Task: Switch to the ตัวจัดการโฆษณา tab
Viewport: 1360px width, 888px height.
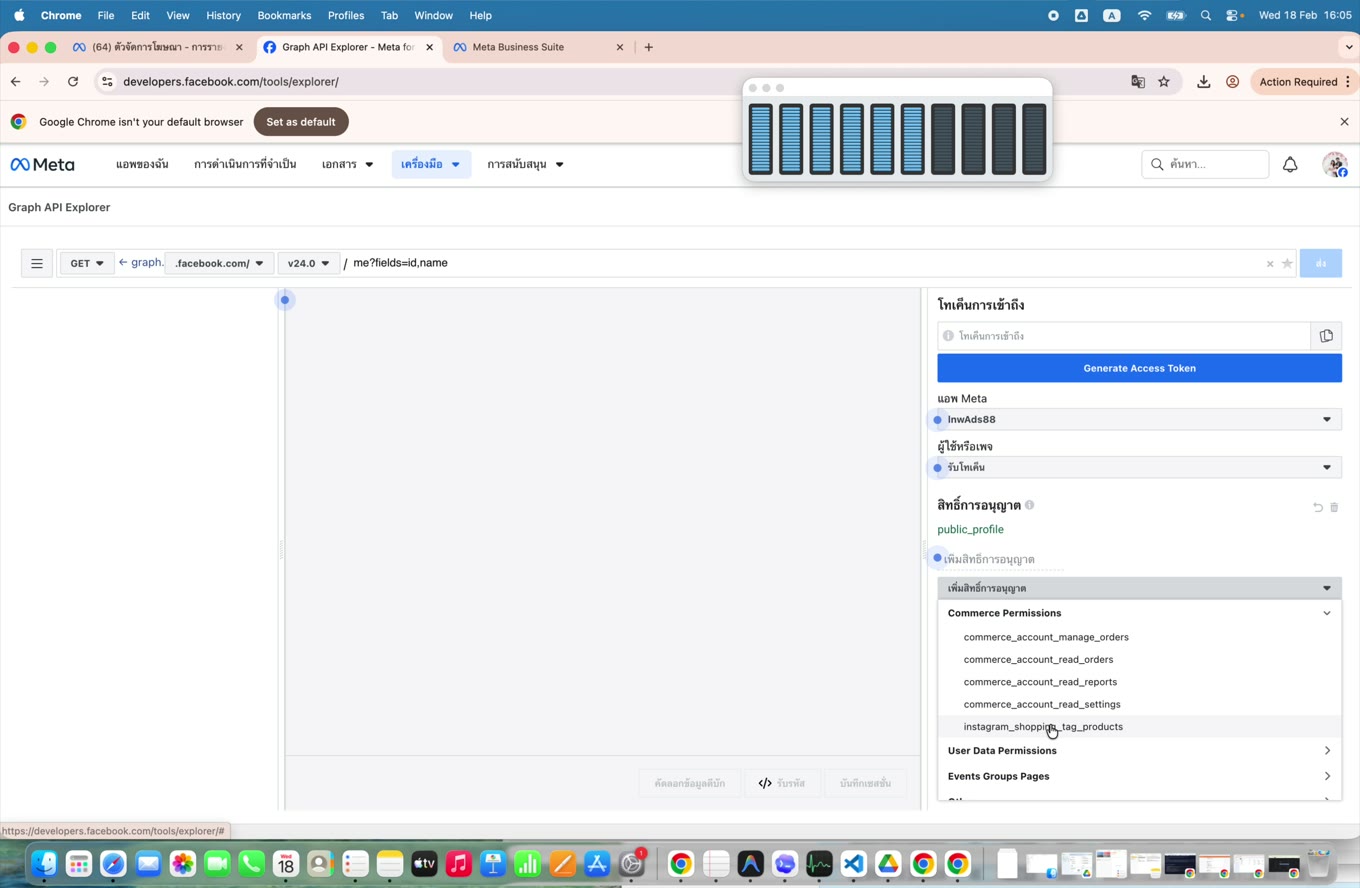Action: click(x=157, y=47)
